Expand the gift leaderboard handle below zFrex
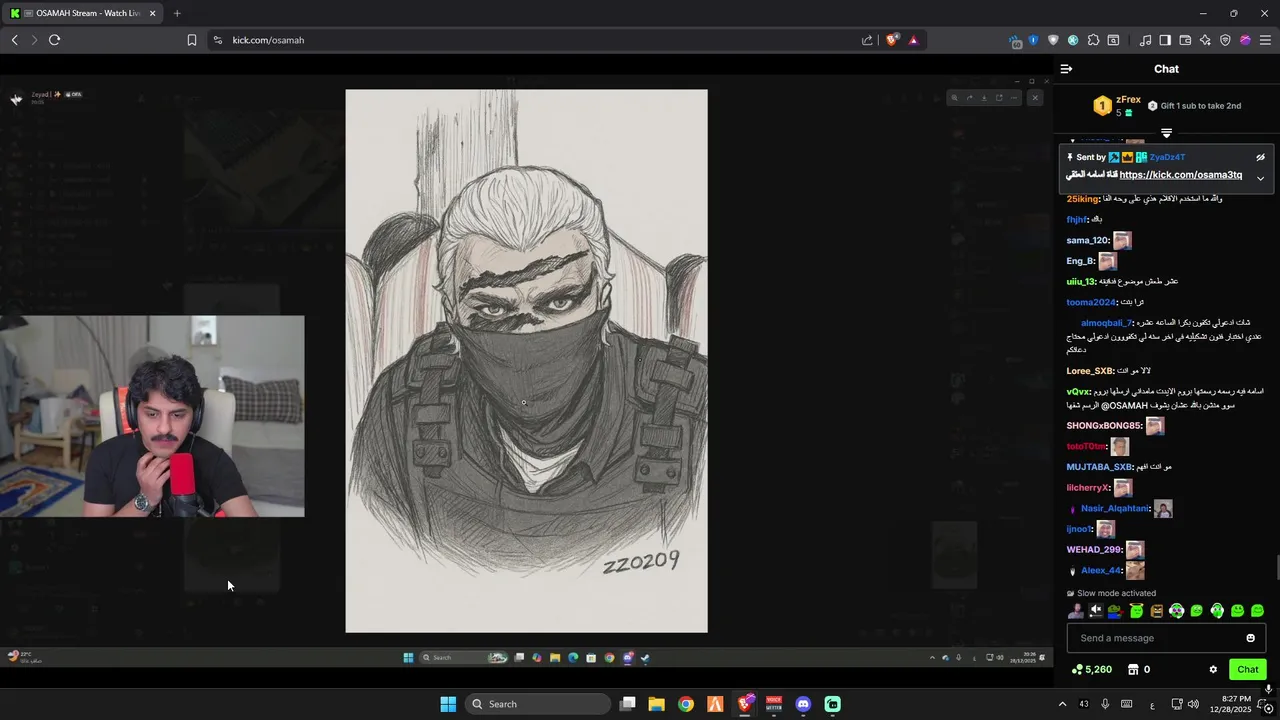 point(1166,133)
